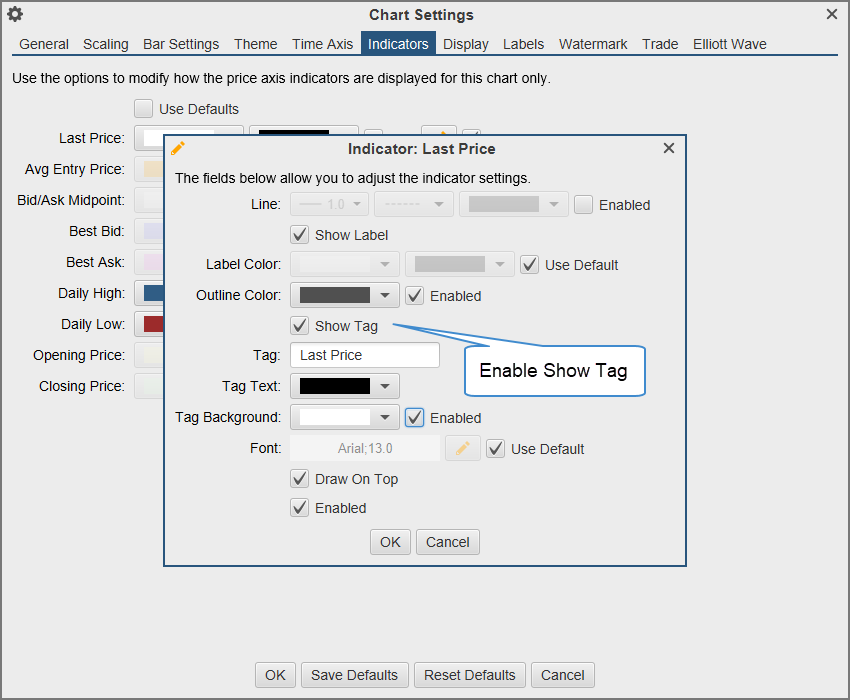Click OK in the Indicator dialog
The image size is (850, 700).
click(390, 542)
